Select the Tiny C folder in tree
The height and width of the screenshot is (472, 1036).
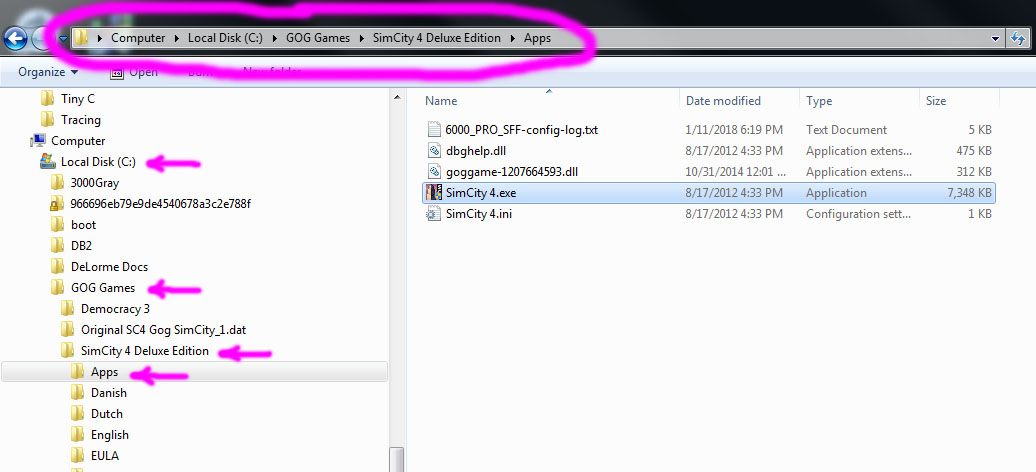point(77,99)
